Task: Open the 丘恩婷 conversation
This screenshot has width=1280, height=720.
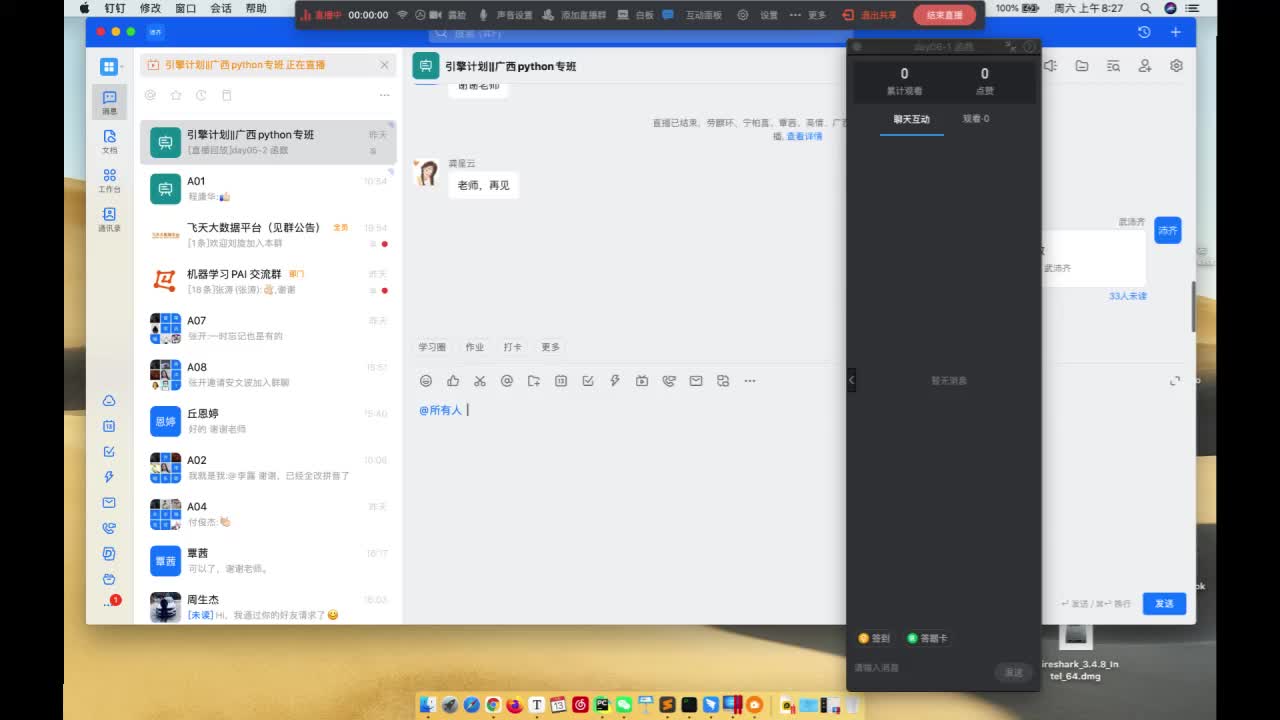Action: coord(268,421)
